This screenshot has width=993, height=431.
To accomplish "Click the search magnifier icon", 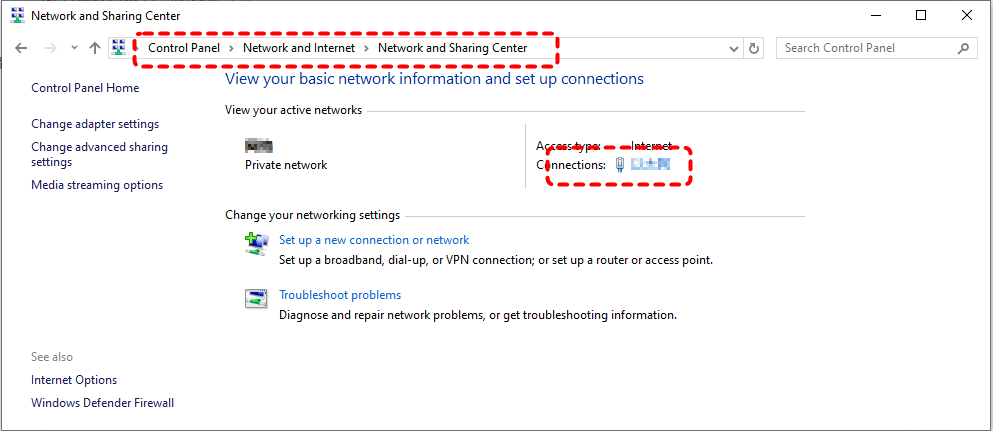I will [x=964, y=48].
